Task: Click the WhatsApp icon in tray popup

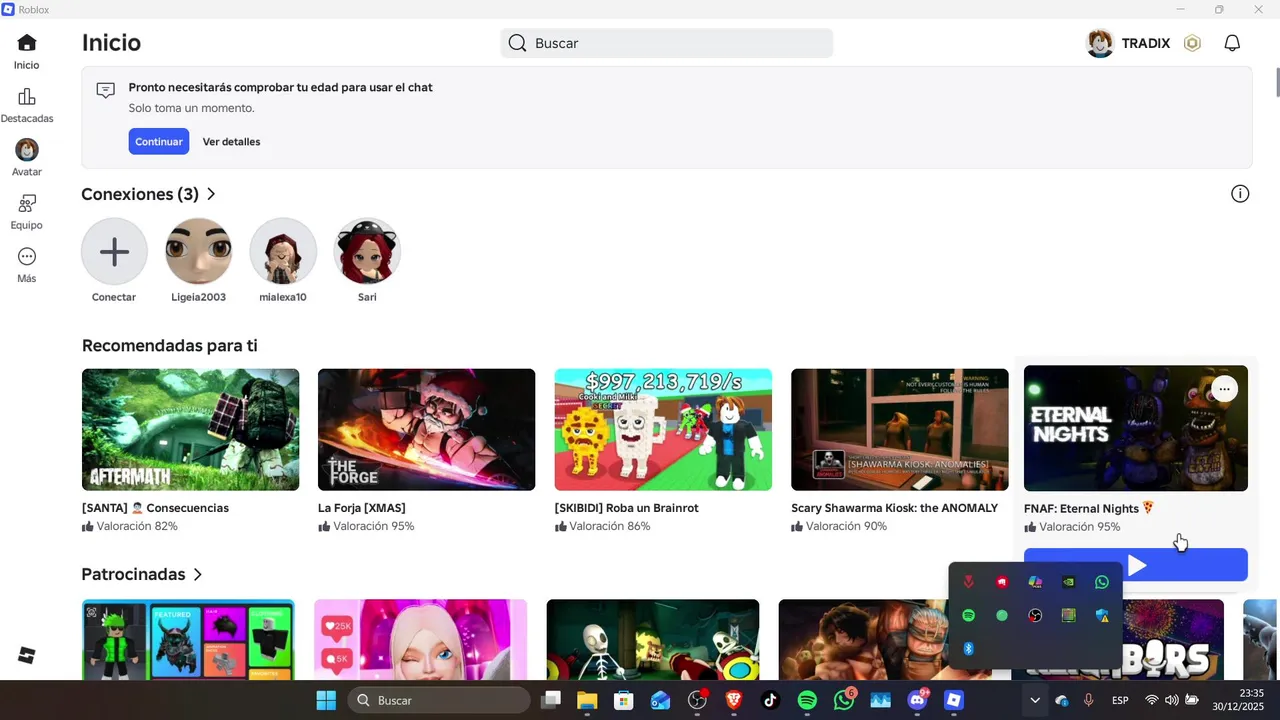Action: (x=1102, y=582)
